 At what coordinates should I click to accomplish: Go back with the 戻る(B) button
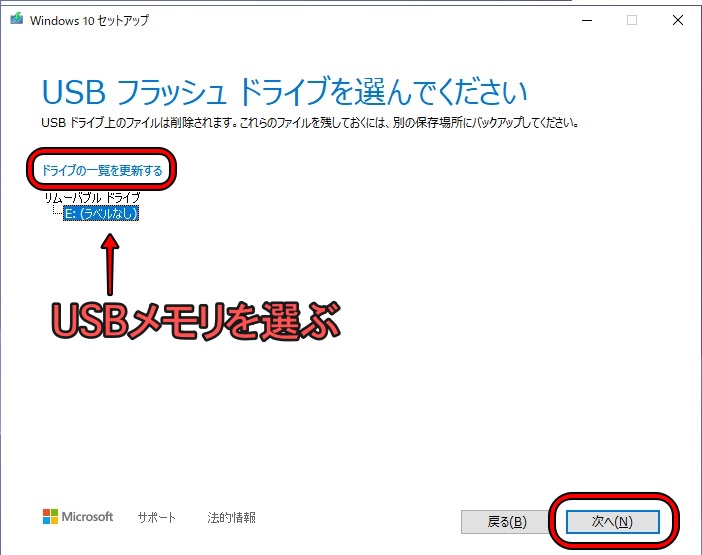click(506, 522)
